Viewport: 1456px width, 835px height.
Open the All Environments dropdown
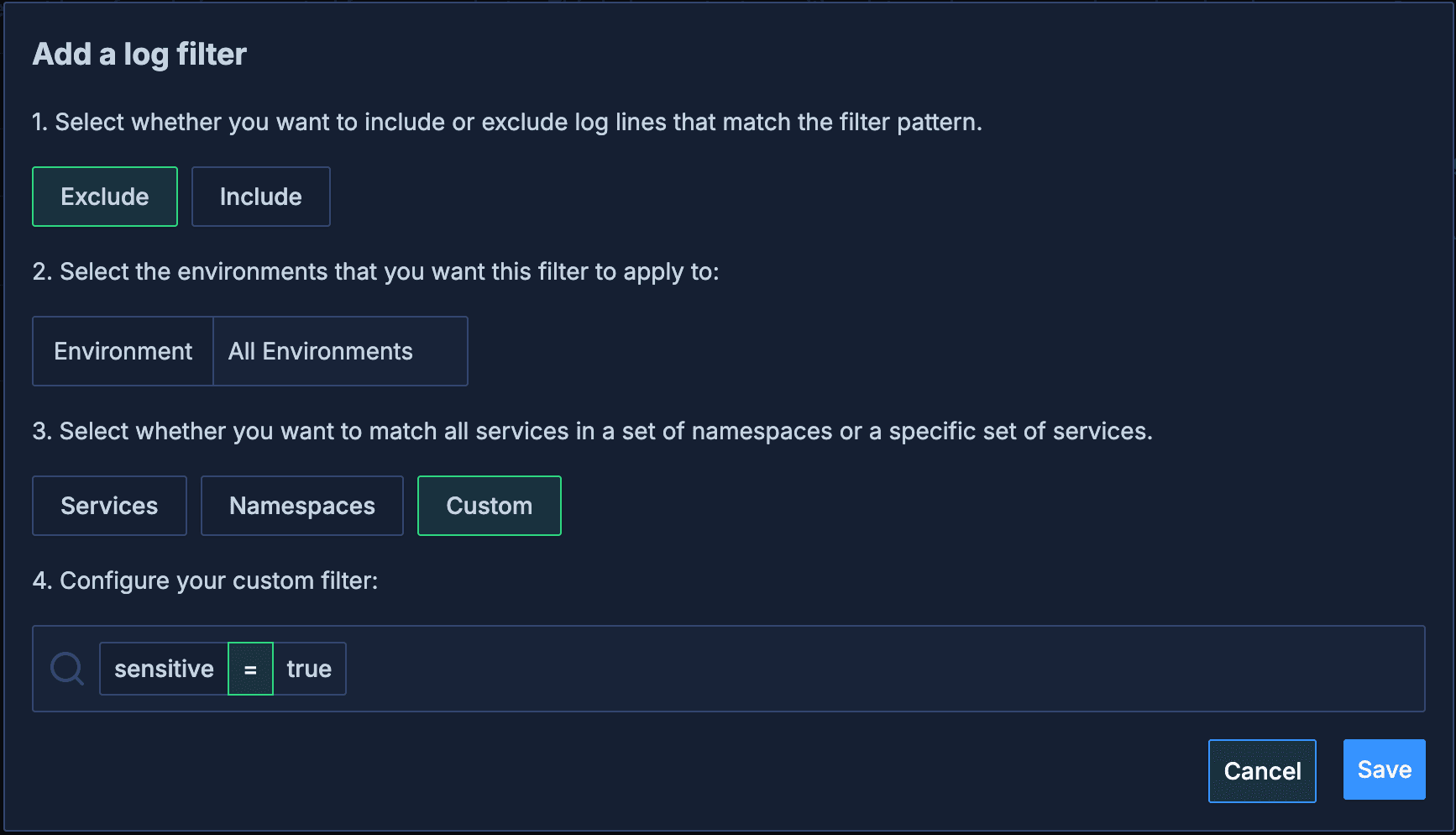coord(340,351)
